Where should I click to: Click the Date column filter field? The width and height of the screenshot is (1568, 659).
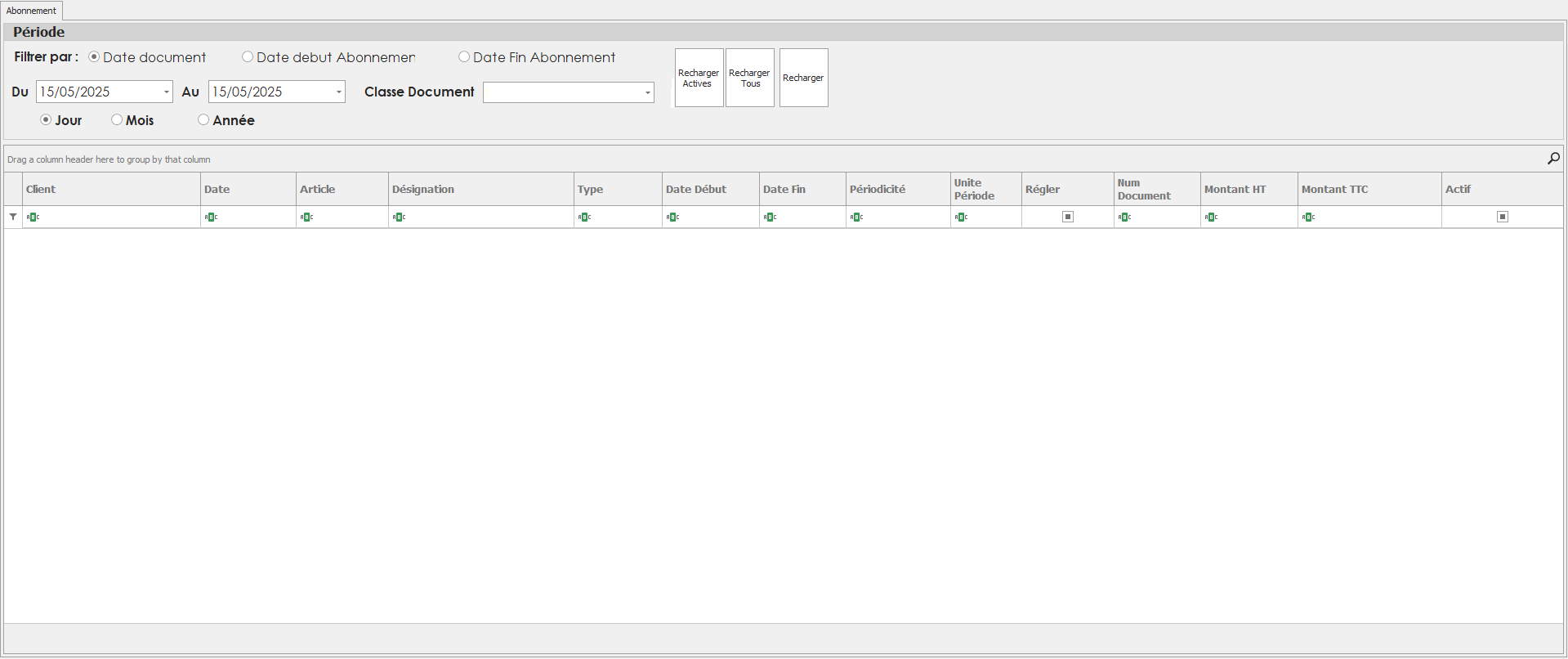255,217
